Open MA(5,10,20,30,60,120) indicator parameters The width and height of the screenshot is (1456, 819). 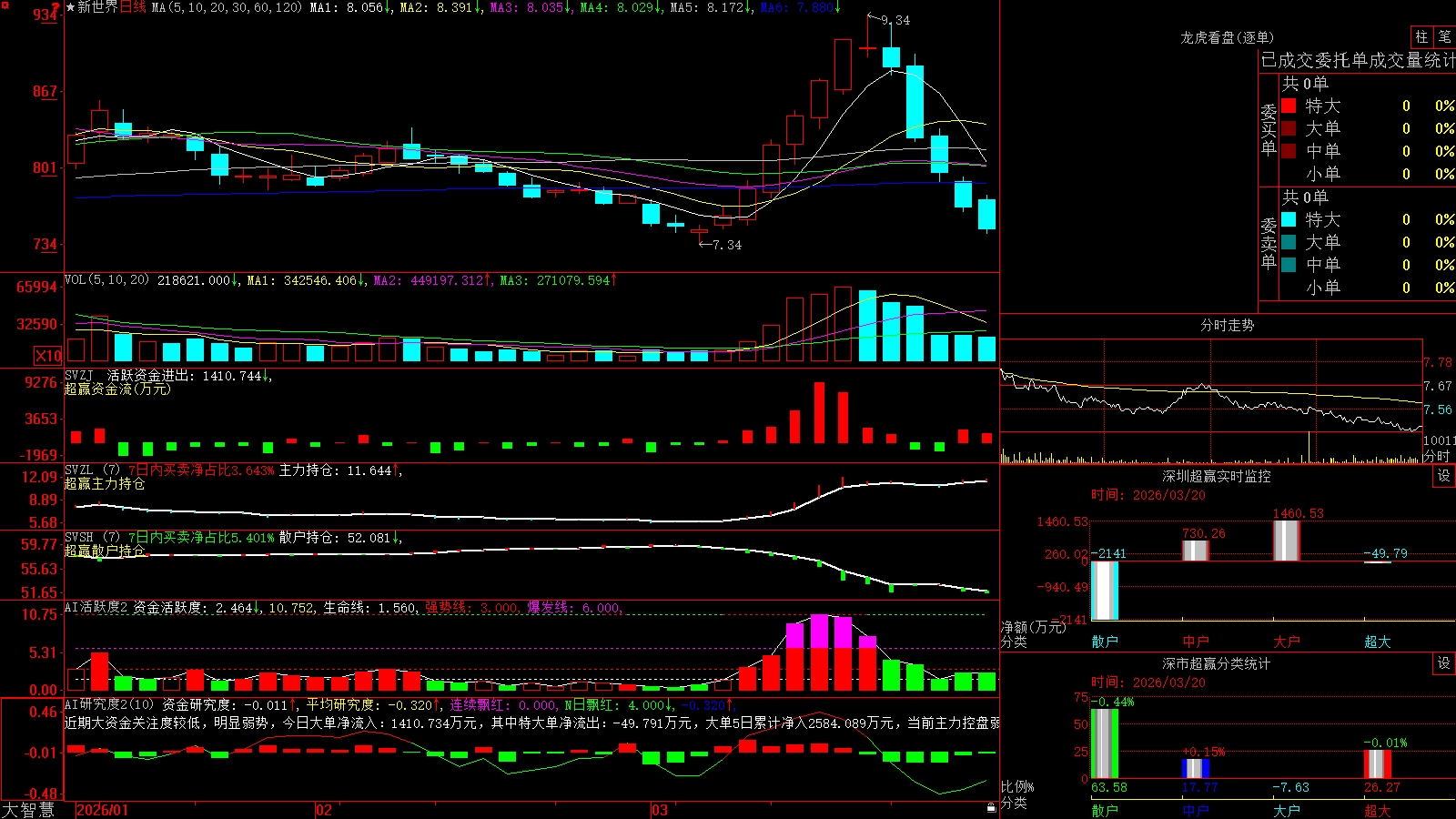[226, 7]
